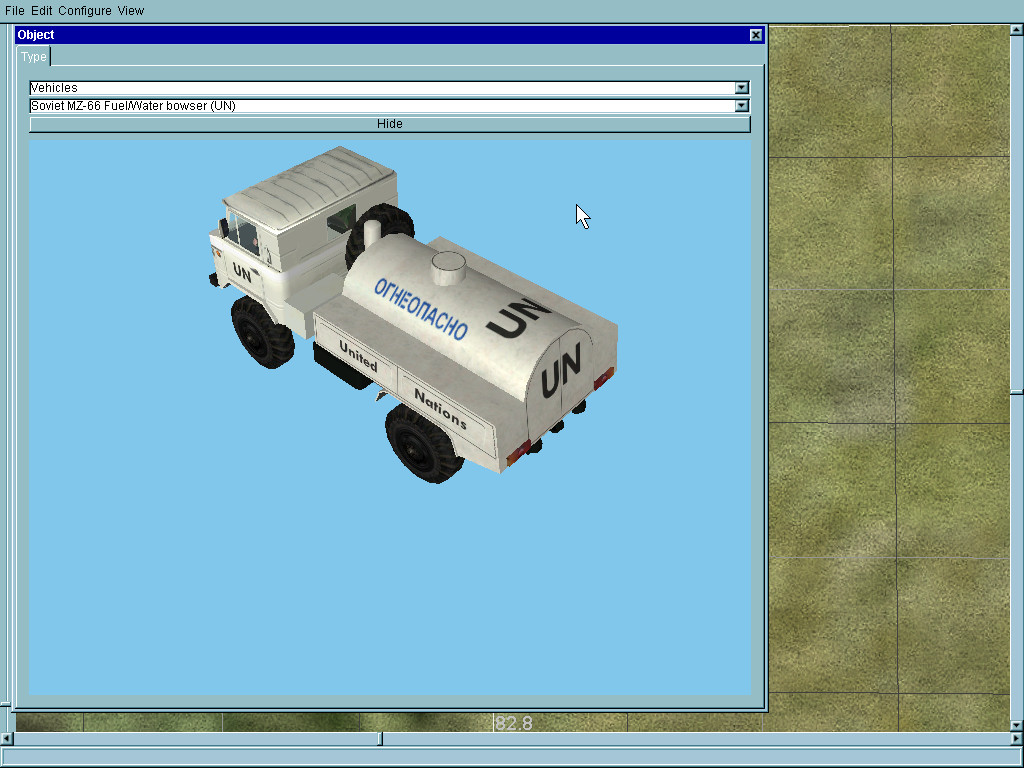Click the 82.8 map ruler value
1024x768 pixels.
point(514,724)
